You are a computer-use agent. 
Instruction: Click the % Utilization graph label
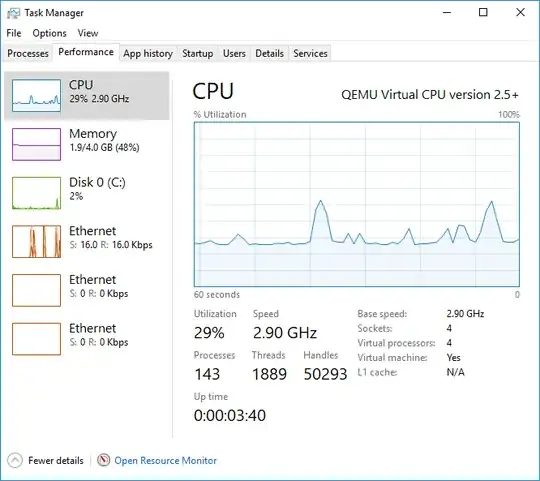[x=220, y=115]
